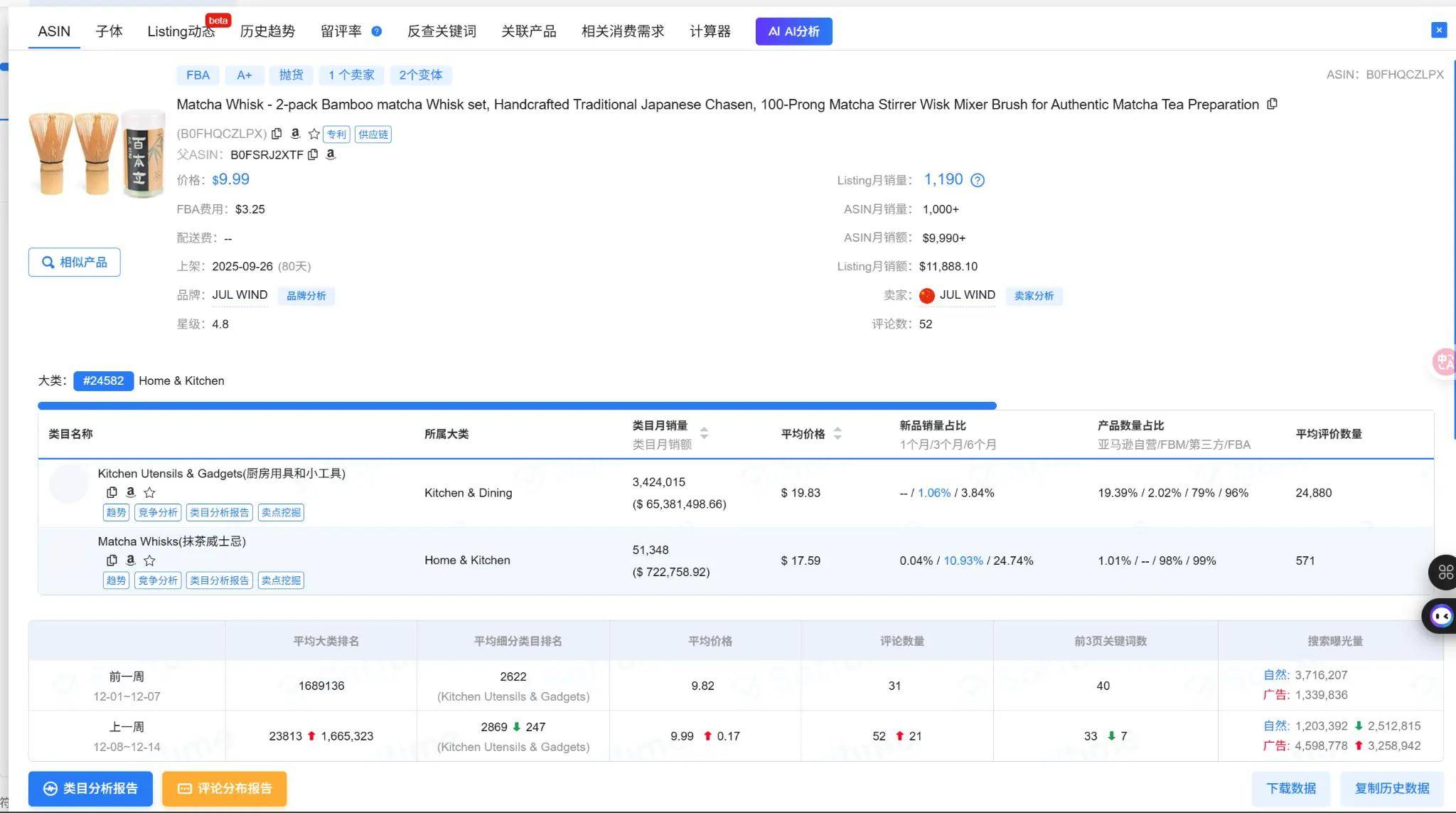Click the matcha whisk product thumbnail
The image size is (1456, 813).
click(x=97, y=153)
